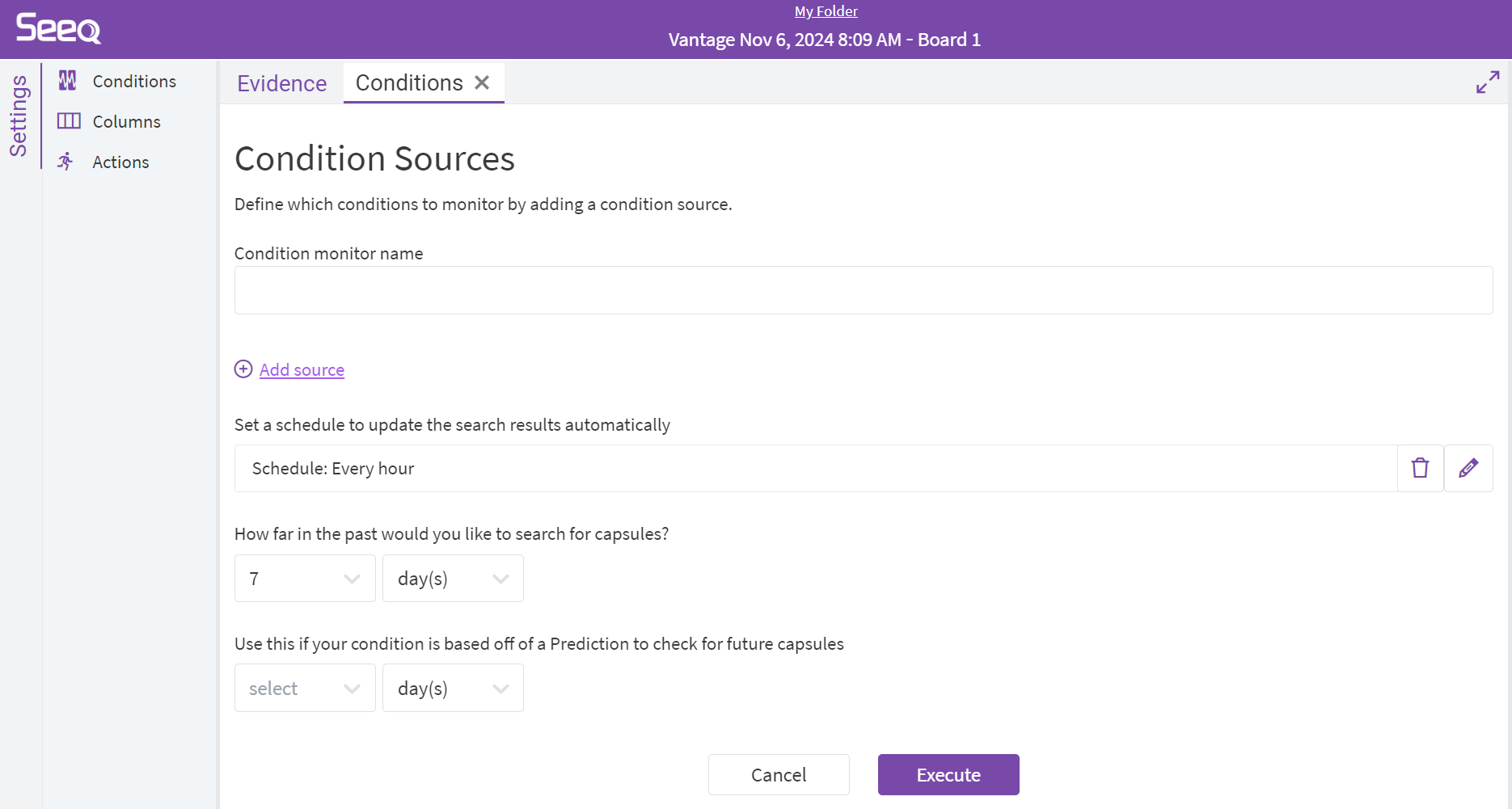Open the prediction 'select' number dropdown
The height and width of the screenshot is (809, 1512).
[305, 689]
